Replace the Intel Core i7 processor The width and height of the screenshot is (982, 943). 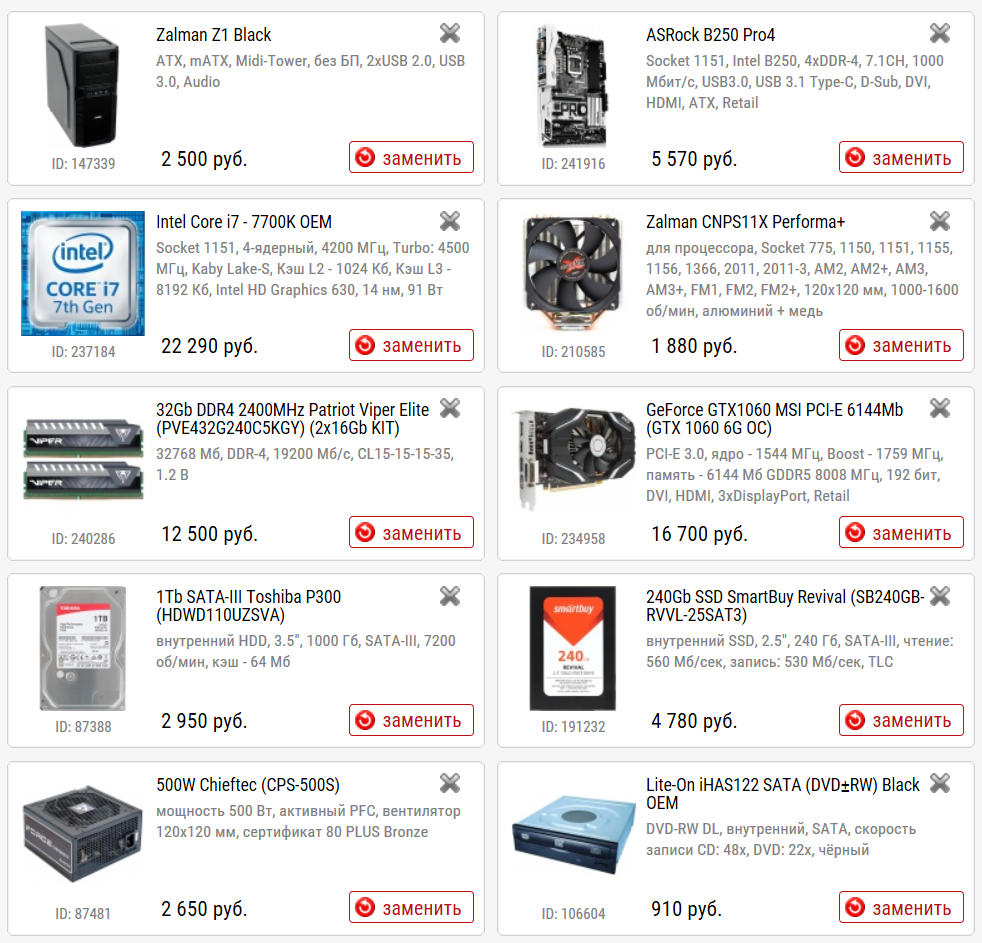click(411, 345)
